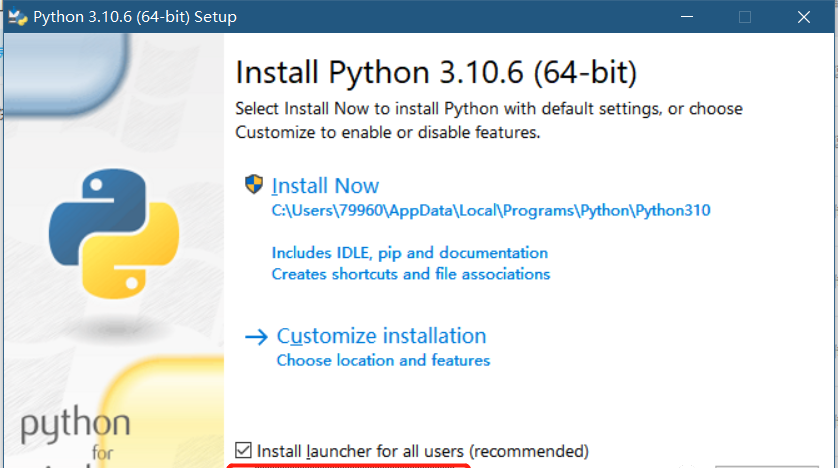Click "Choose location and features" subtitle
Viewport: 838px width, 468px height.
coord(383,360)
